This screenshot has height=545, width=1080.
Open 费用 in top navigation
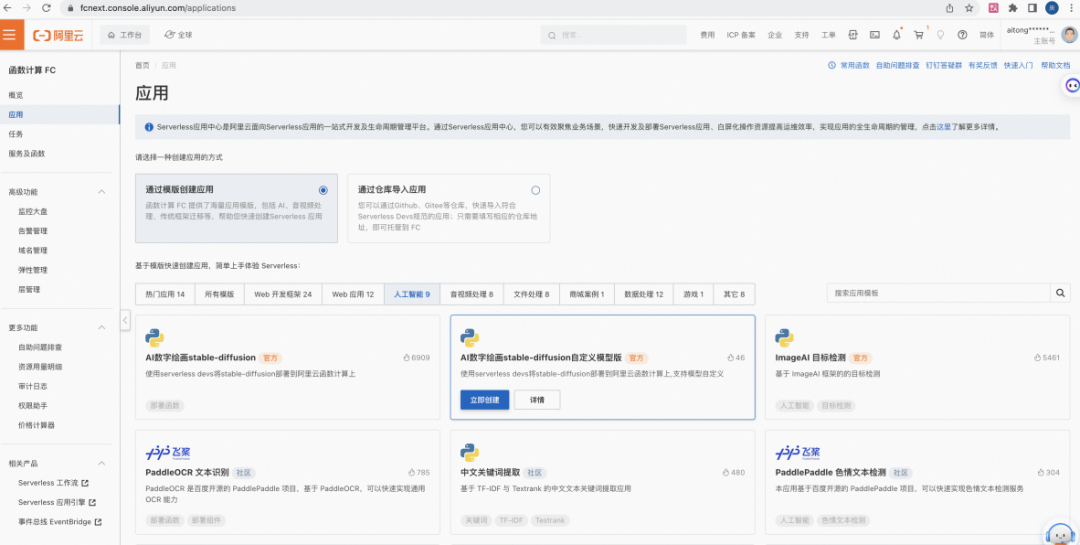pyautogui.click(x=707, y=35)
